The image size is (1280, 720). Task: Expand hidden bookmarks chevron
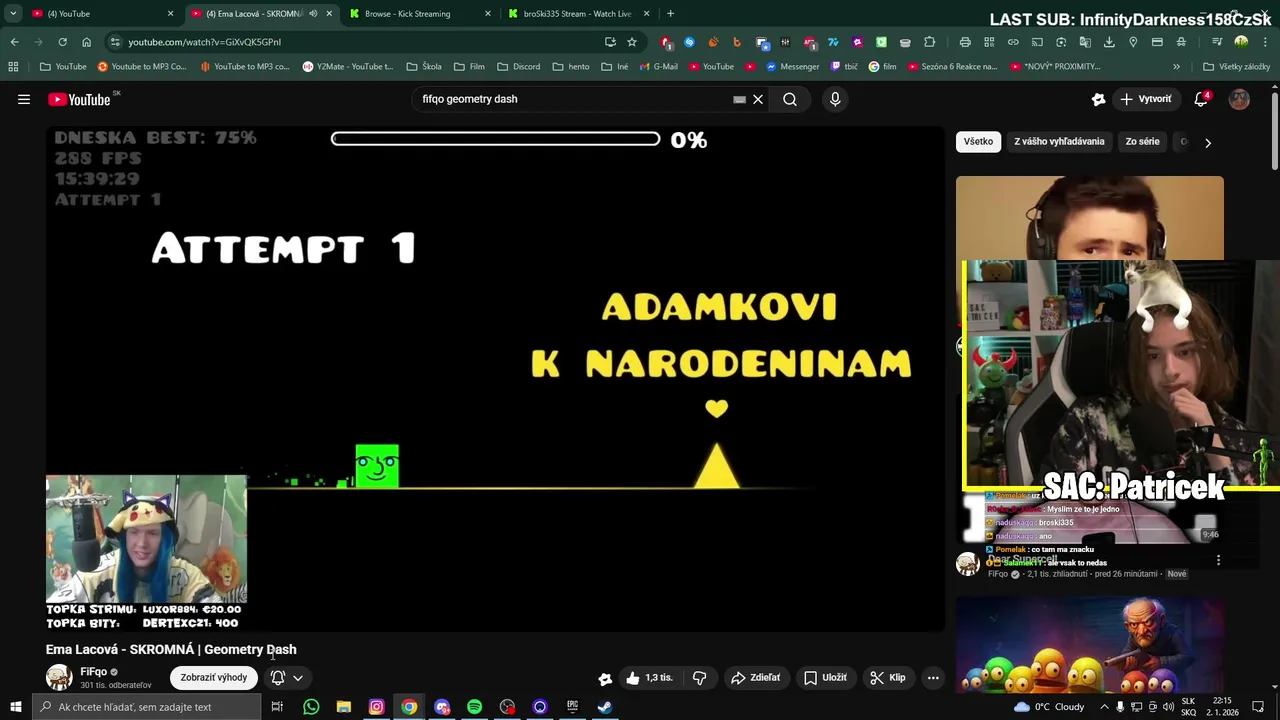point(1176,67)
